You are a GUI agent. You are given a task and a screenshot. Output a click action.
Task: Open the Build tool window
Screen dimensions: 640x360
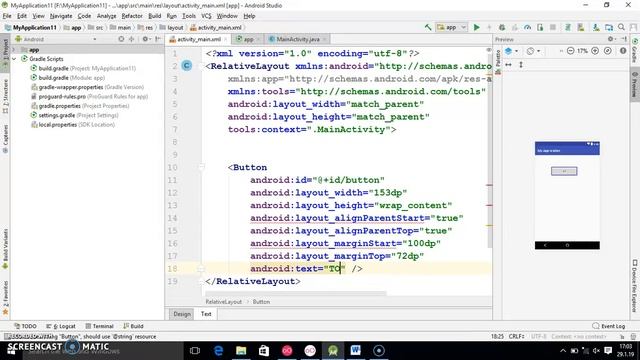133,326
